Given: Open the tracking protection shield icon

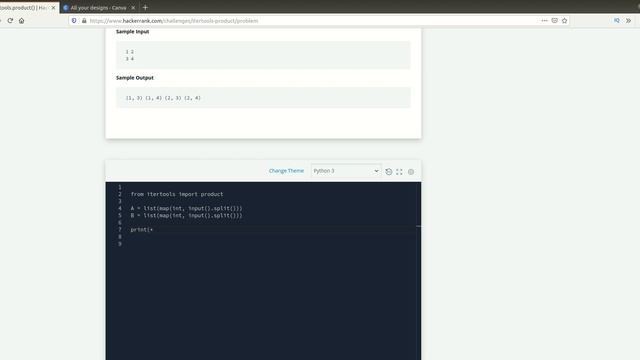Looking at the screenshot, I should (x=74, y=20).
